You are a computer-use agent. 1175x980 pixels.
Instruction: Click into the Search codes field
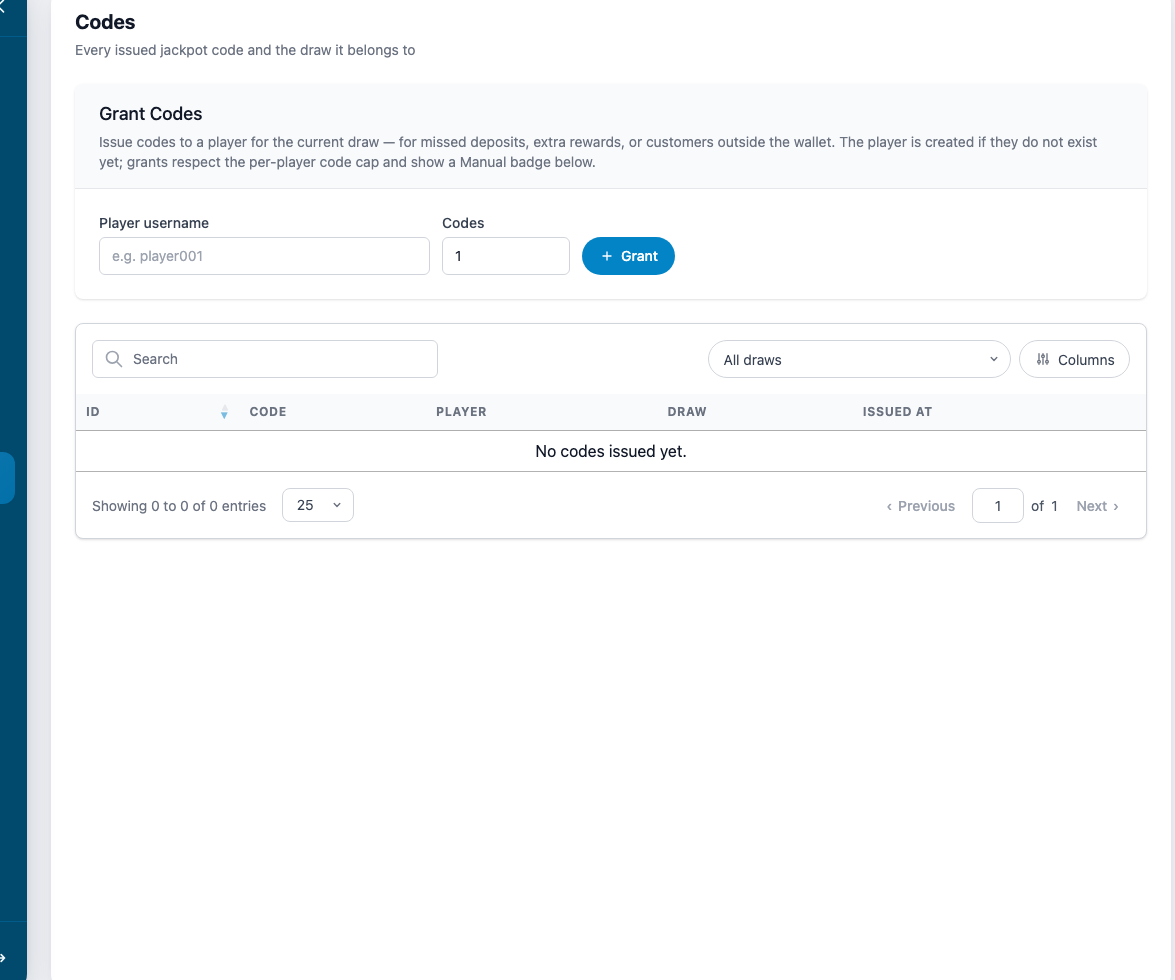click(265, 359)
